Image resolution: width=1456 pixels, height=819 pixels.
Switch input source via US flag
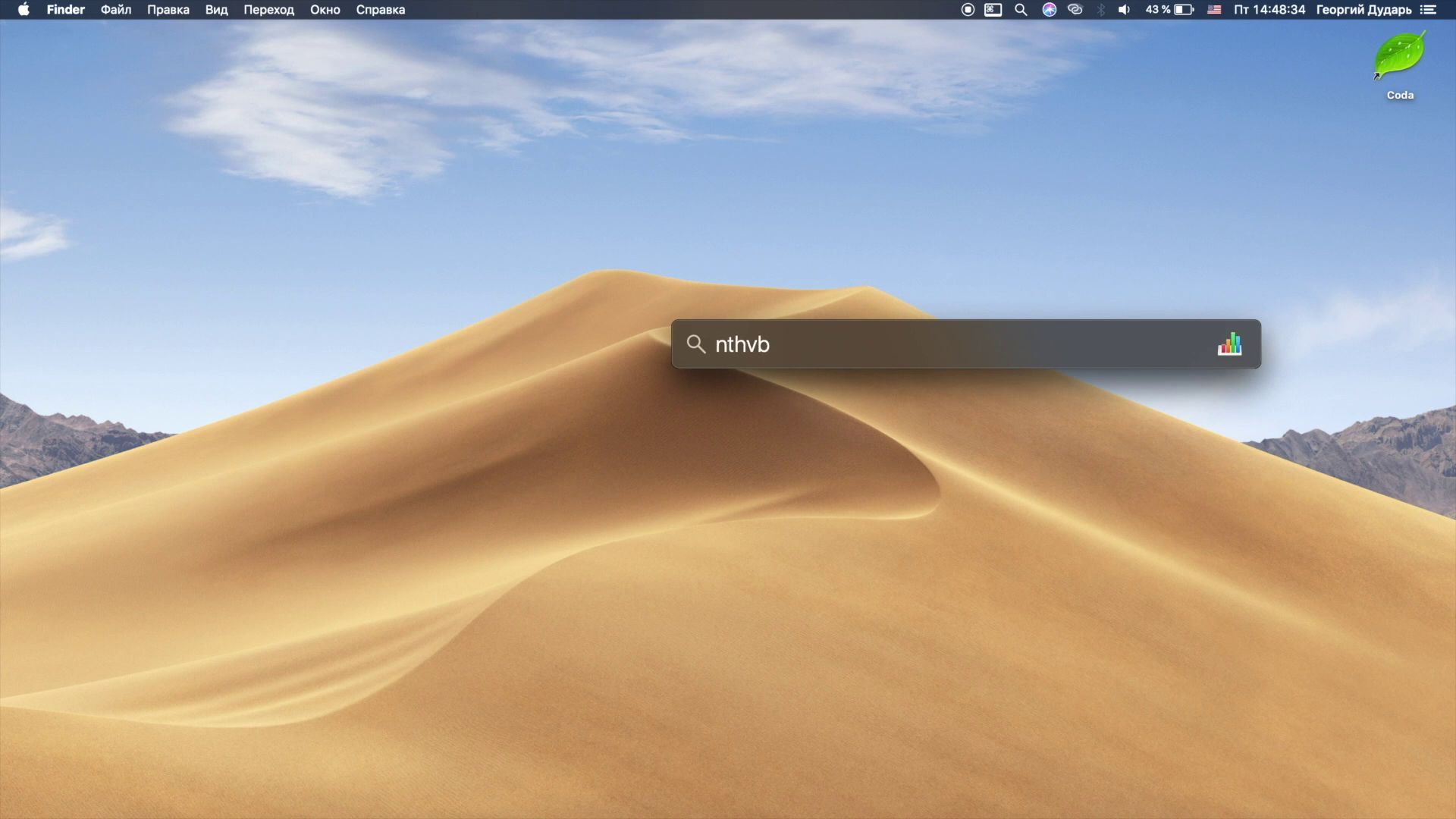1214,10
